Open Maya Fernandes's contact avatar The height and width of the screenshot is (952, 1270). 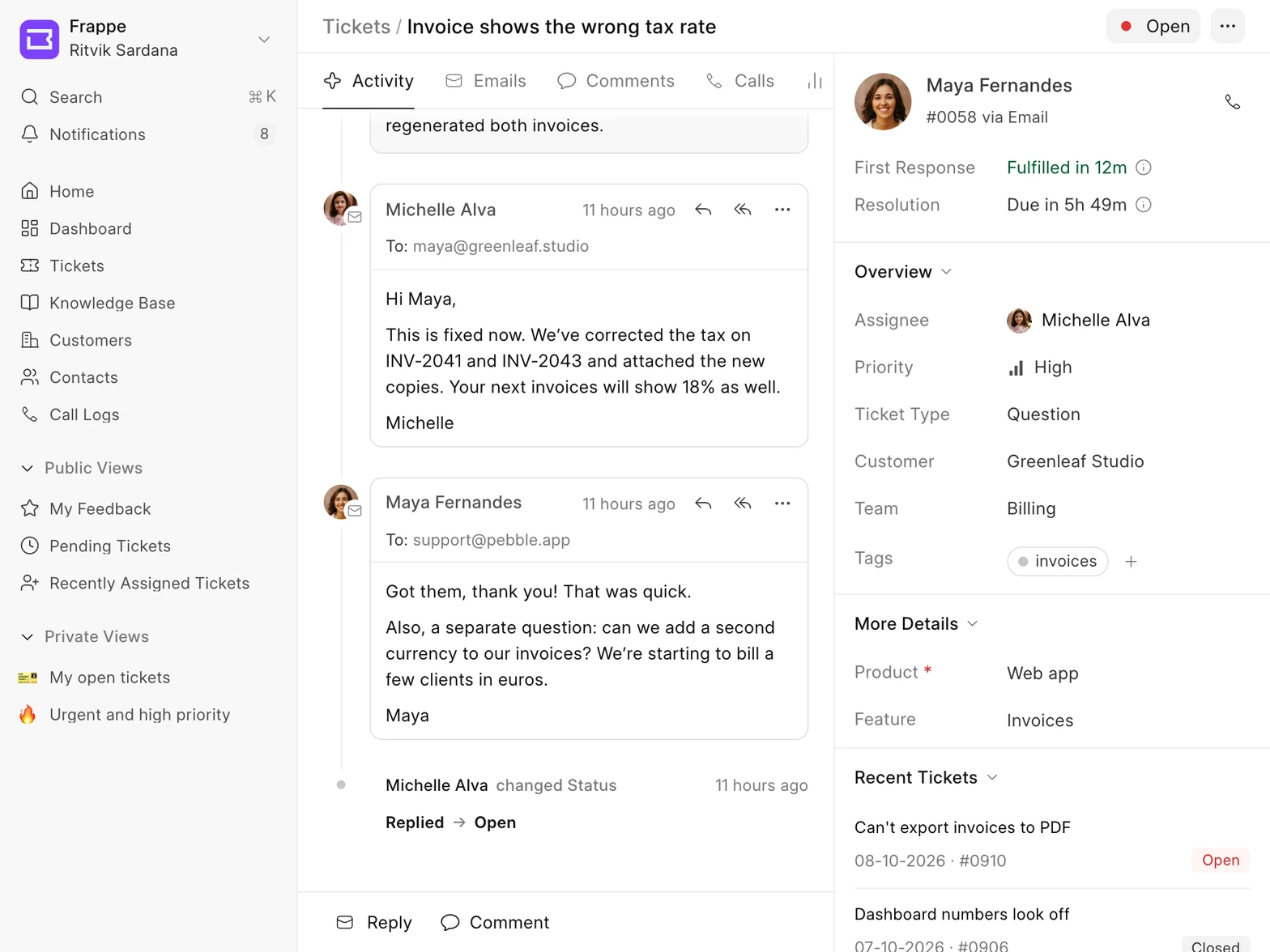coord(883,101)
